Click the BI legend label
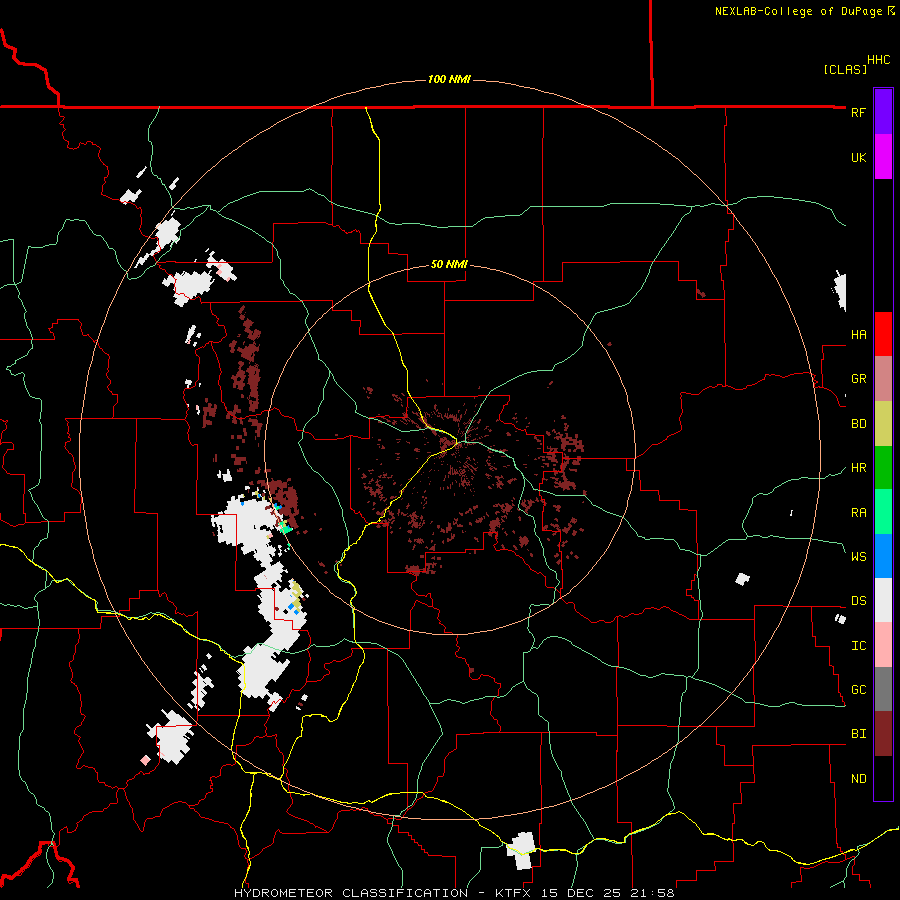Viewport: 900px width, 900px height. pyautogui.click(x=859, y=734)
